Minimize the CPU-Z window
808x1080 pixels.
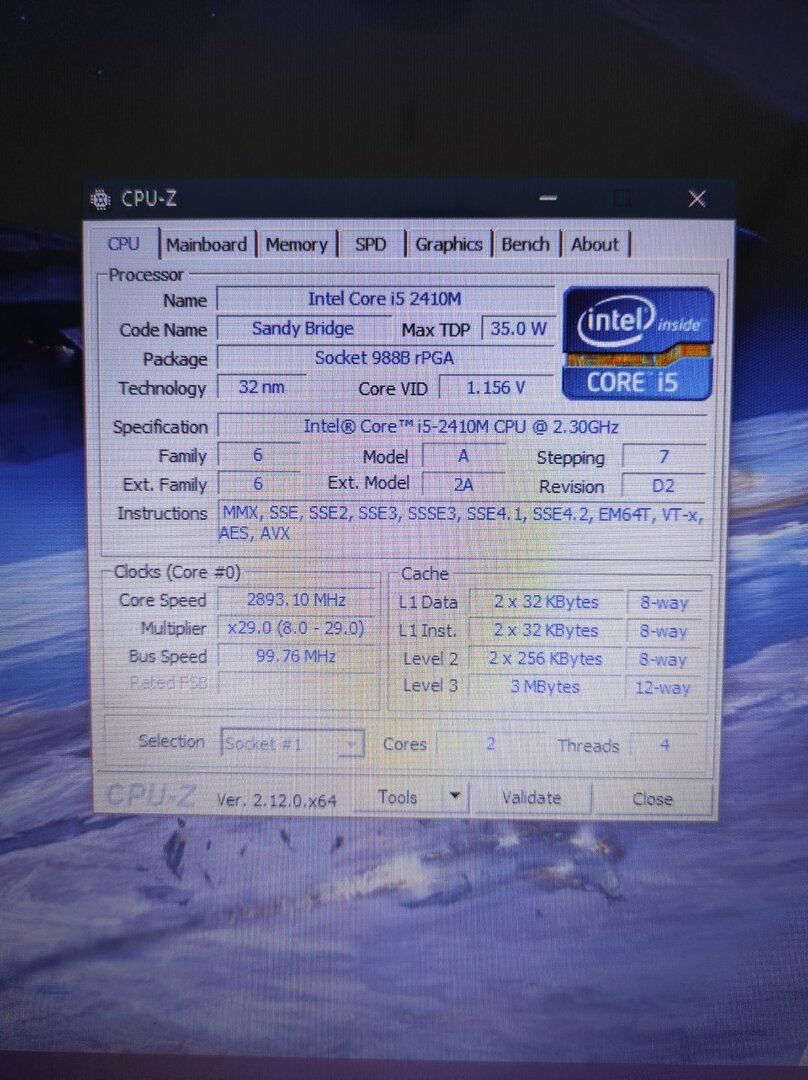pos(548,198)
